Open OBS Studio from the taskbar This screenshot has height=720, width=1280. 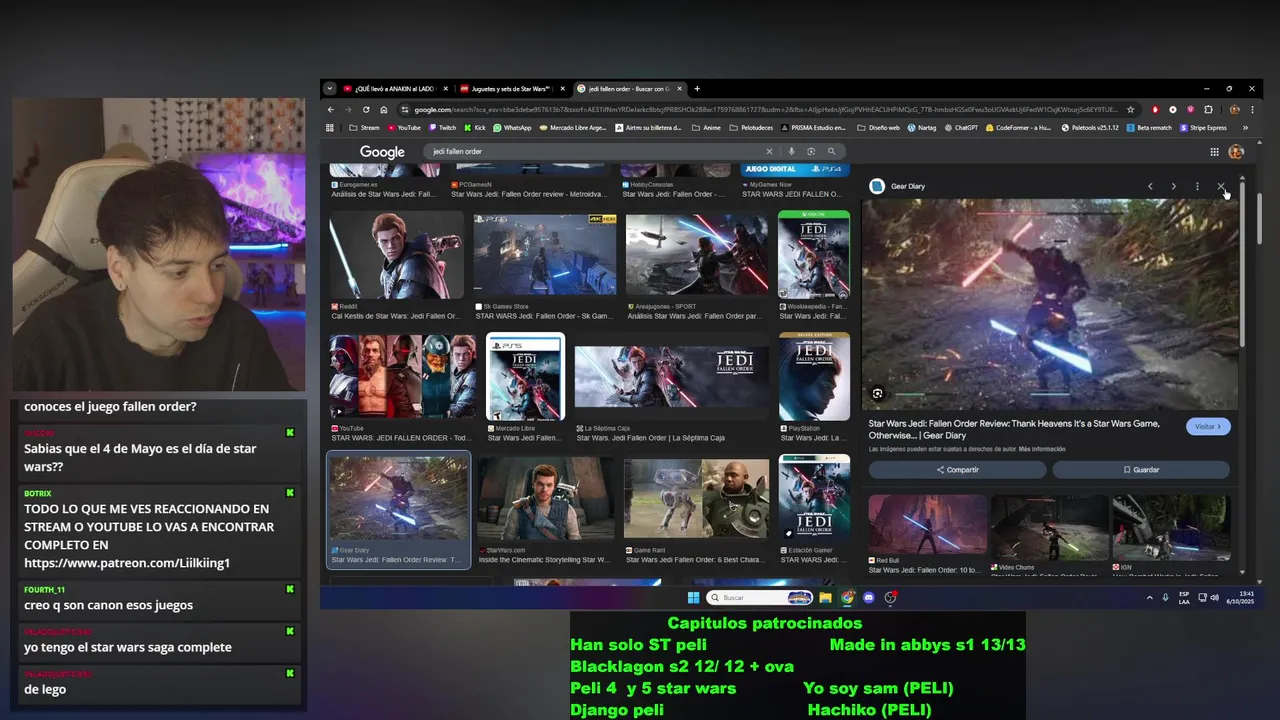[890, 597]
